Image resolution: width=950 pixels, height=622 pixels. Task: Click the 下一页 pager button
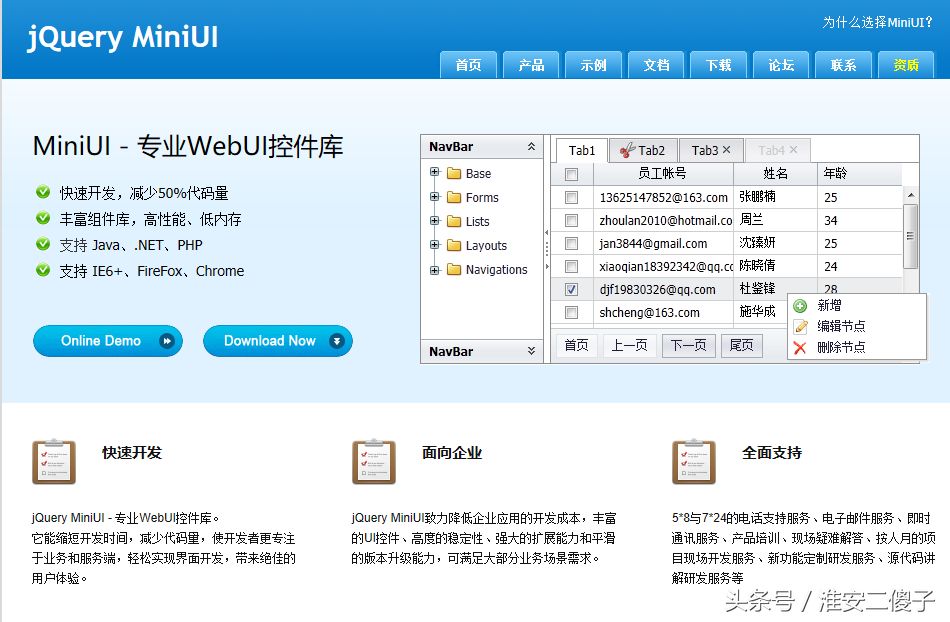pos(689,346)
